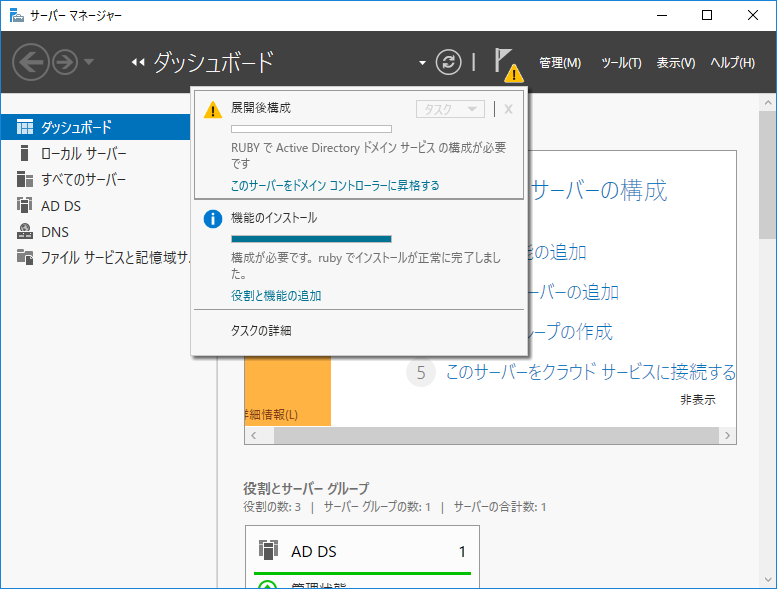This screenshot has height=589, width=777.
Task: Click the yellow warning icon beside 展開後構成
Action: click(213, 109)
